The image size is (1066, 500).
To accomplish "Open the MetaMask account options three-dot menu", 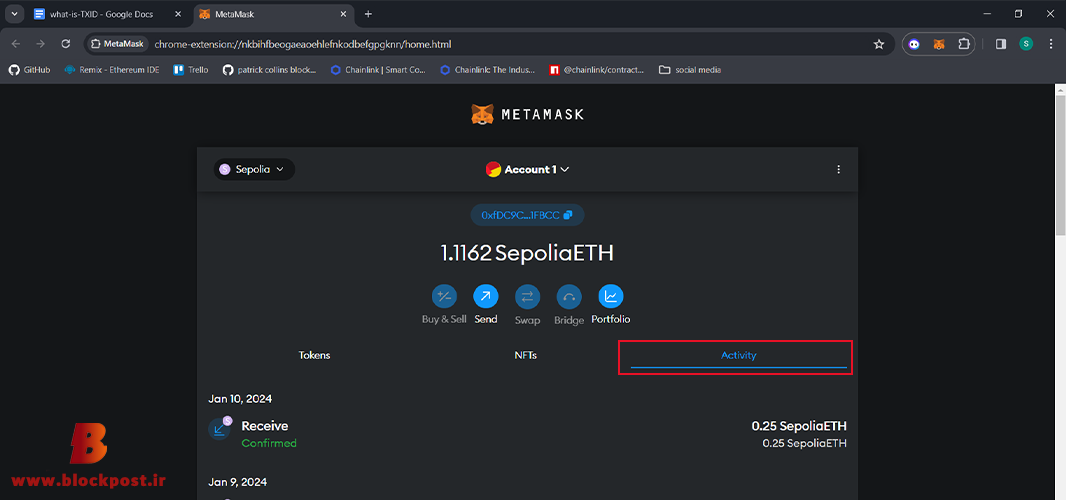I will coord(838,169).
